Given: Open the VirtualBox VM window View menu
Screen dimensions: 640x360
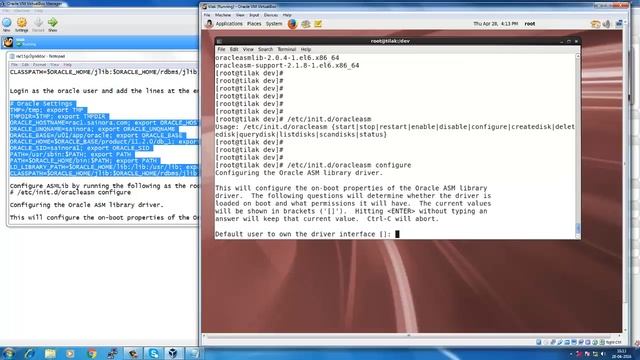Looking at the screenshot, I should pos(240,15).
